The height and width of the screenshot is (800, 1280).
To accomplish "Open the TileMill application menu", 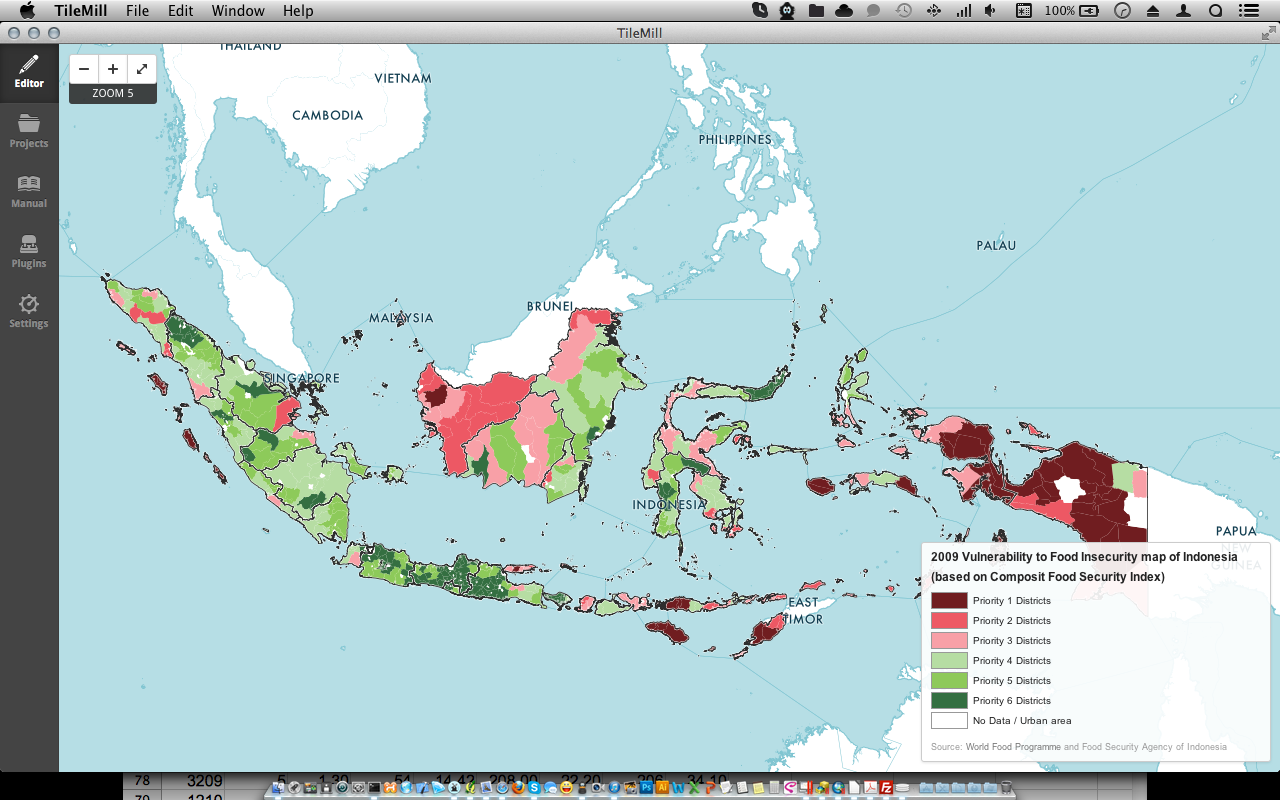I will (81, 10).
